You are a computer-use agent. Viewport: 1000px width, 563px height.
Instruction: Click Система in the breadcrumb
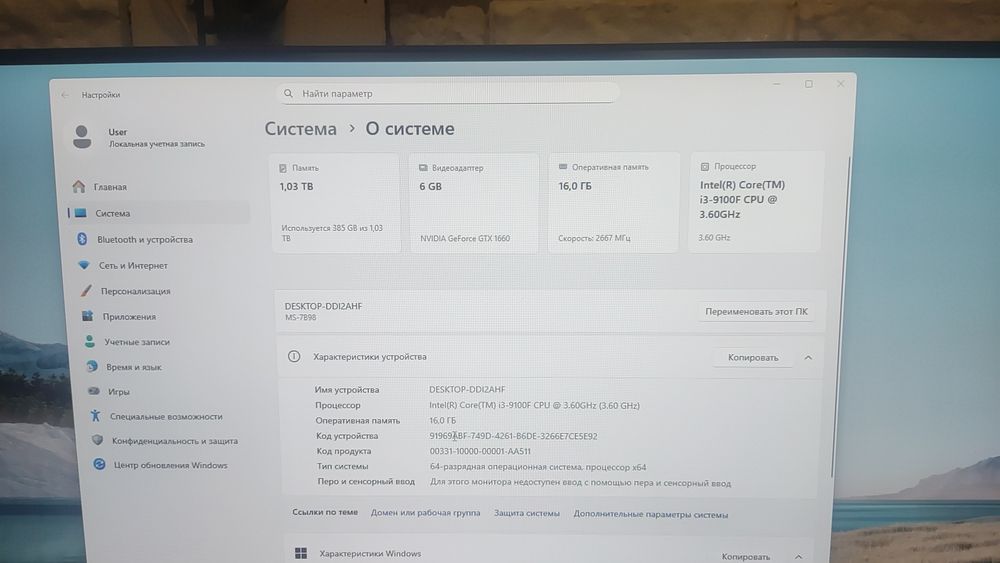pyautogui.click(x=300, y=129)
